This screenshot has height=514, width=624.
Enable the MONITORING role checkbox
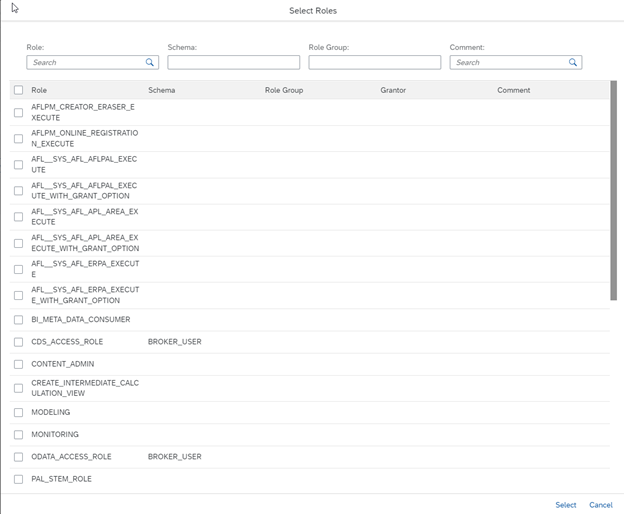click(18, 435)
